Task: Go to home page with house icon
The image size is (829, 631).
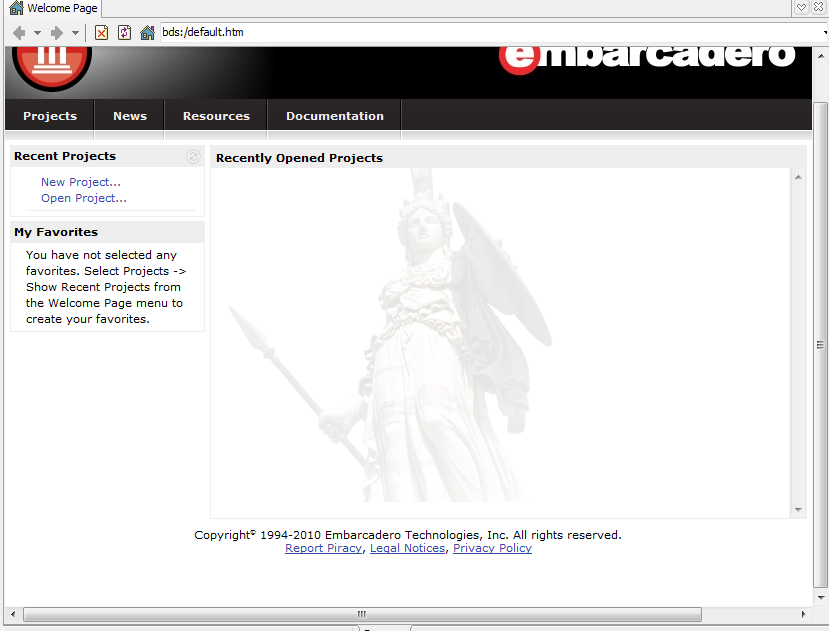Action: click(148, 33)
